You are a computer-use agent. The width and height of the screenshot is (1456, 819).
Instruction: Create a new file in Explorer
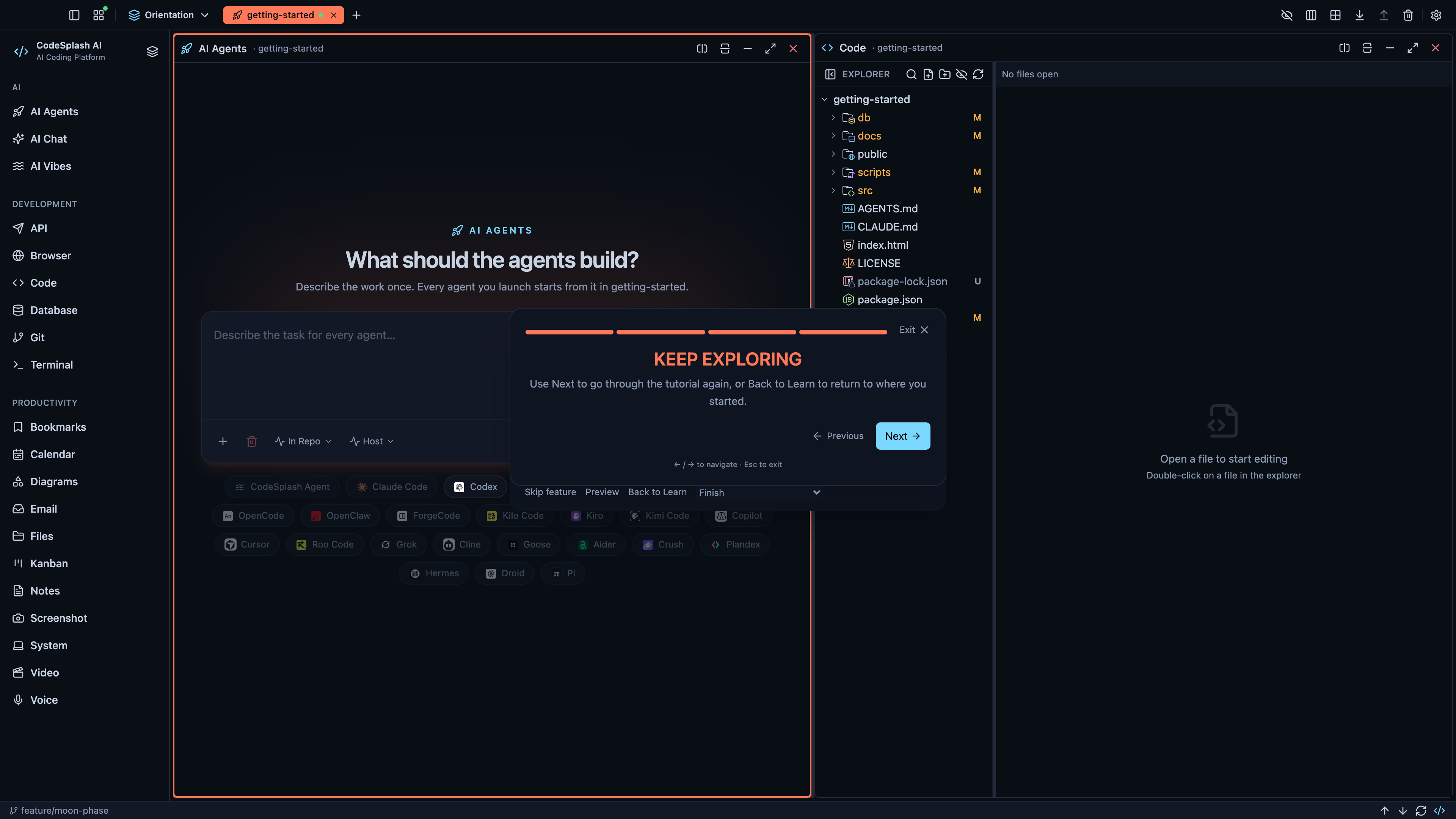click(928, 74)
